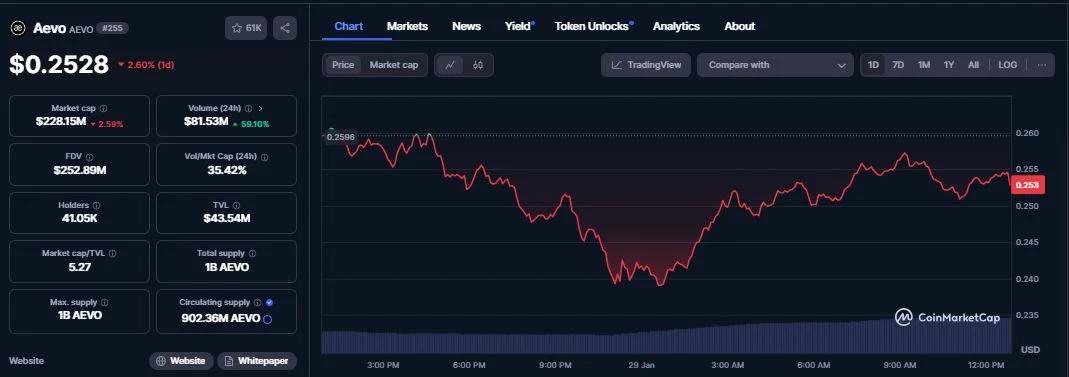Open the chart more options ellipsis

[x=1042, y=65]
